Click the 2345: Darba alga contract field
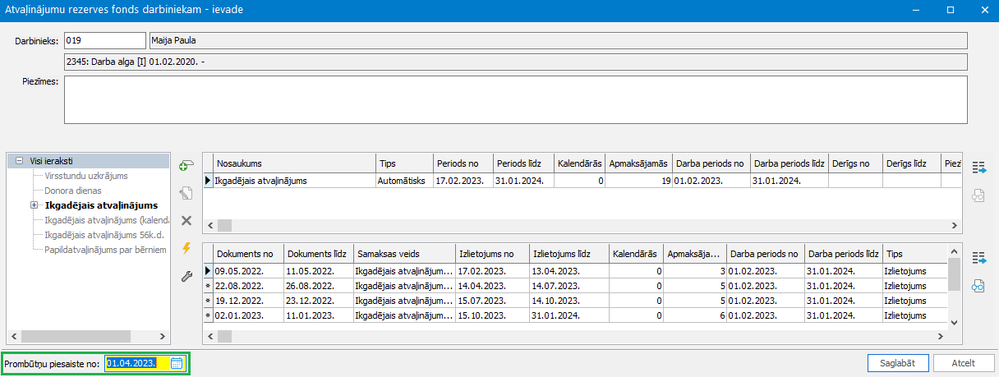Image resolution: width=999 pixels, height=377 pixels. tap(516, 62)
